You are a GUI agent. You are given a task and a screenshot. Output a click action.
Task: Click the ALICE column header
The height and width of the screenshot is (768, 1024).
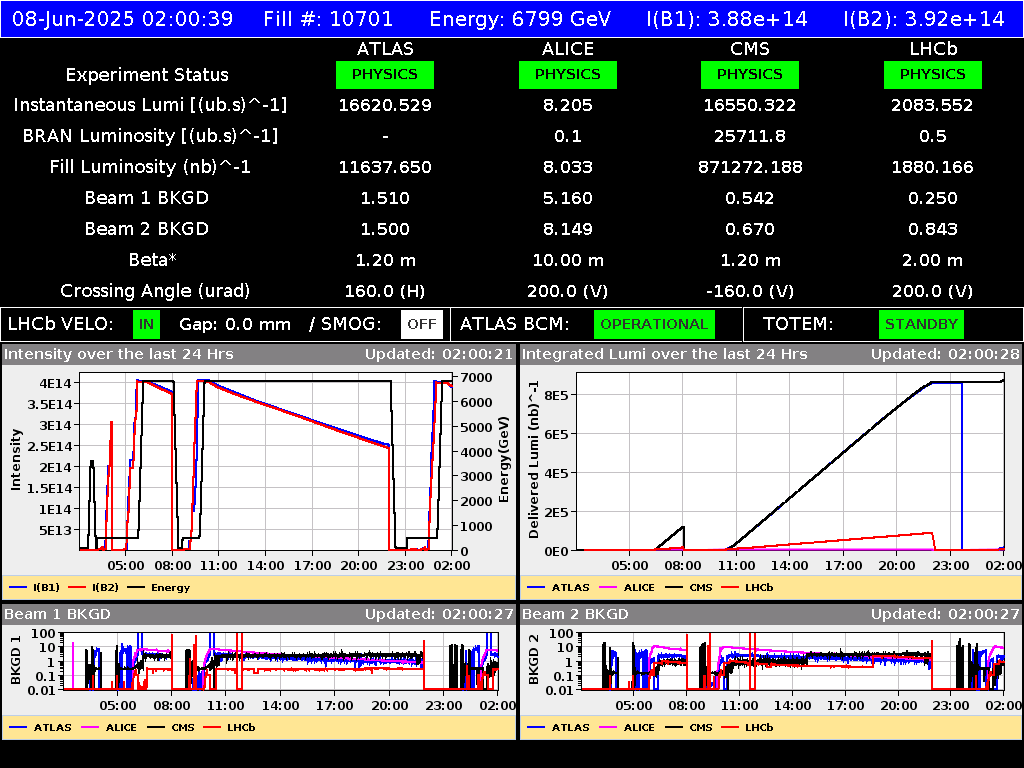[568, 49]
